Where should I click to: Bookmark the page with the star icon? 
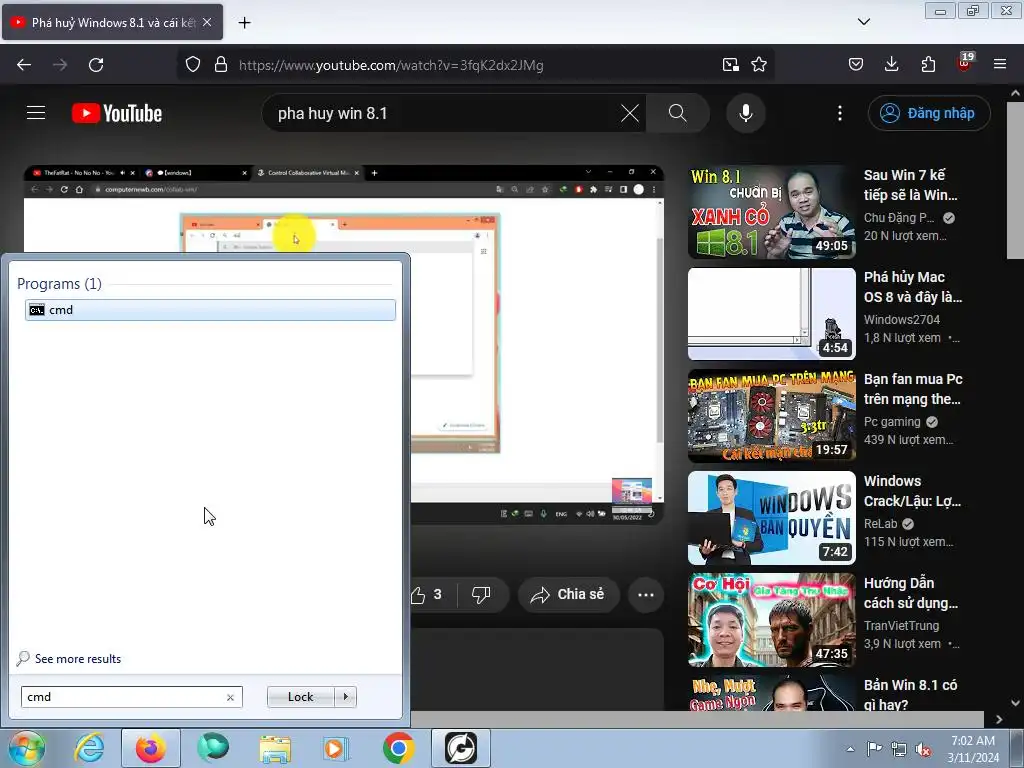tap(759, 65)
